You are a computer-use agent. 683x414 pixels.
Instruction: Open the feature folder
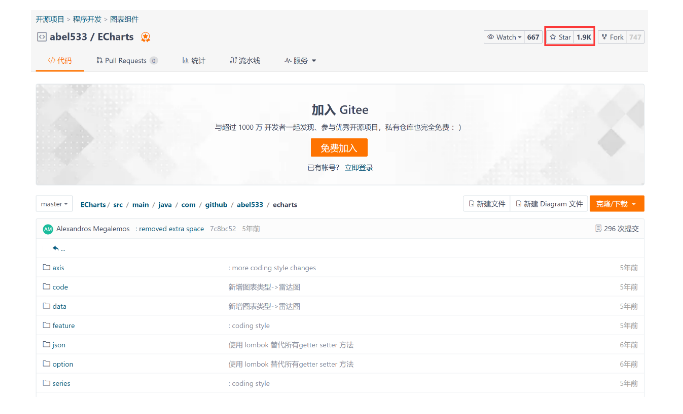[x=64, y=326]
